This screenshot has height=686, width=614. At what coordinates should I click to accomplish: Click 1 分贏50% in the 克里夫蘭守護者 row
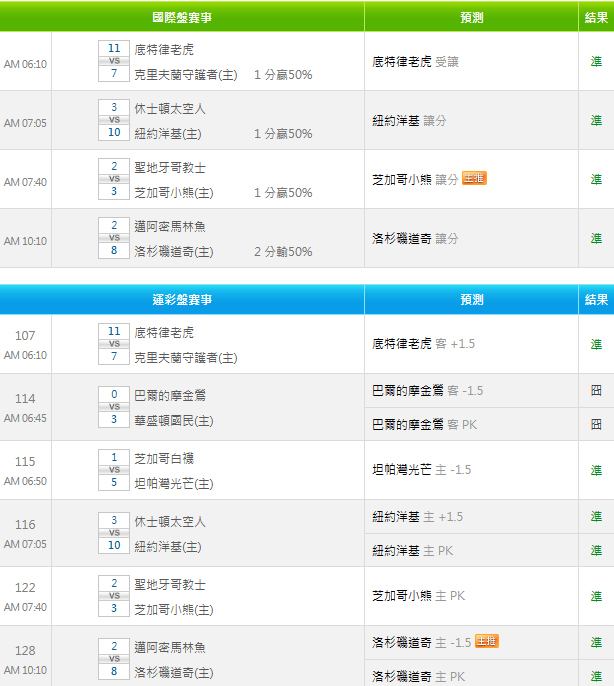click(283, 75)
